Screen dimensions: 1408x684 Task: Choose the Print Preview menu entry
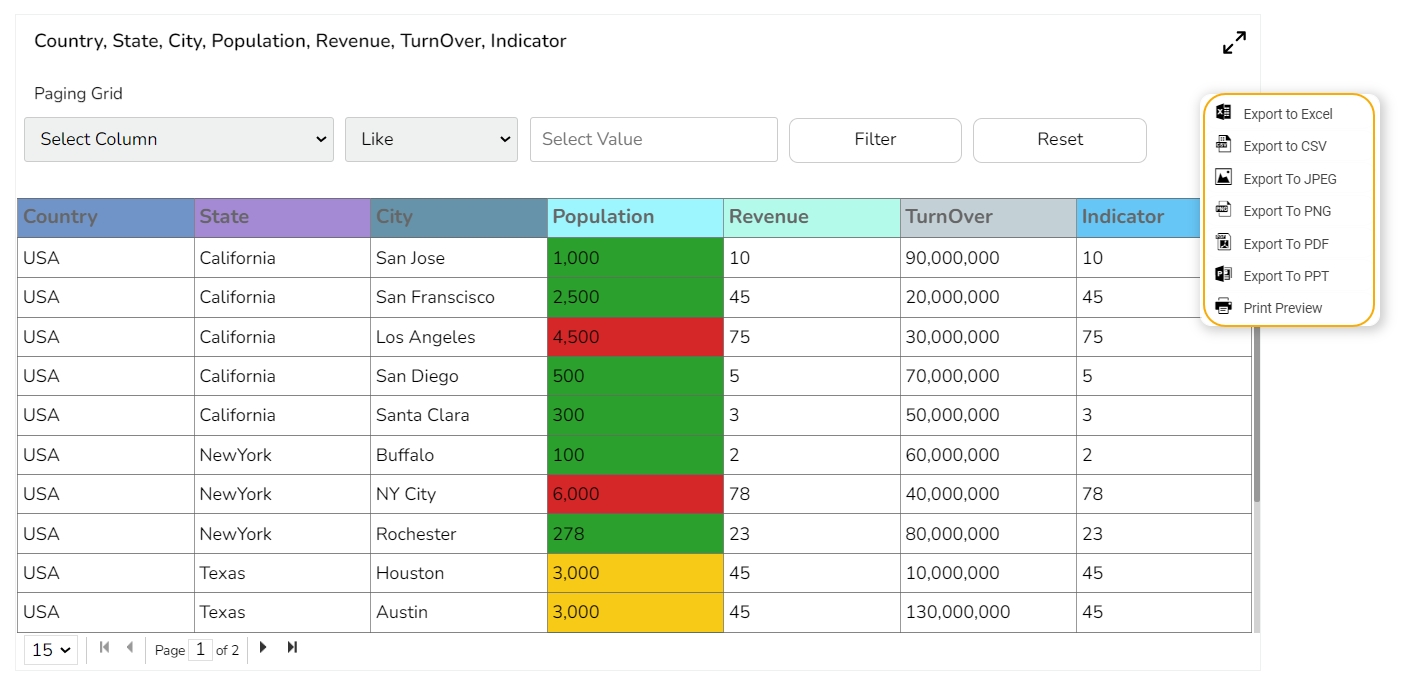[1282, 308]
